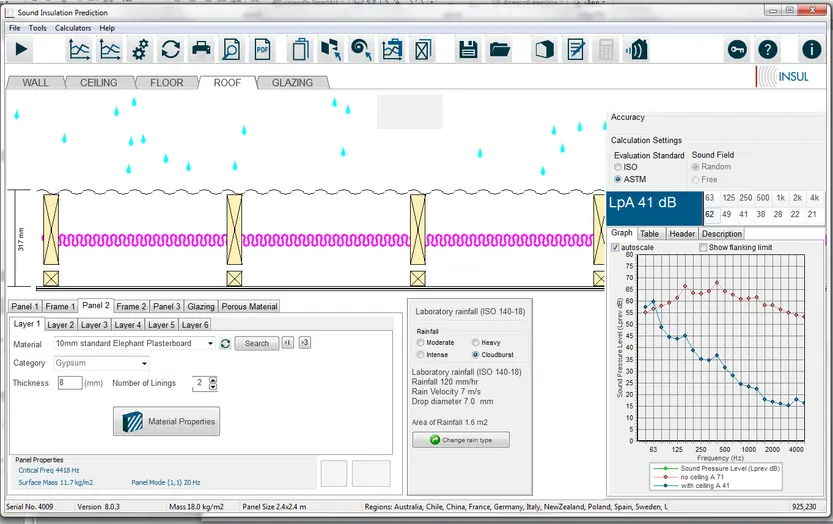Click the refresh arrows toolbar icon
The image size is (833, 524).
171,50
